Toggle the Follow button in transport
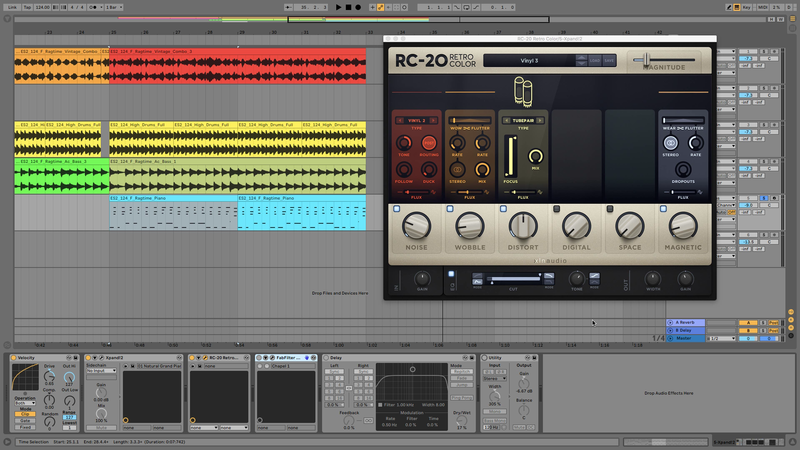 click(289, 7)
